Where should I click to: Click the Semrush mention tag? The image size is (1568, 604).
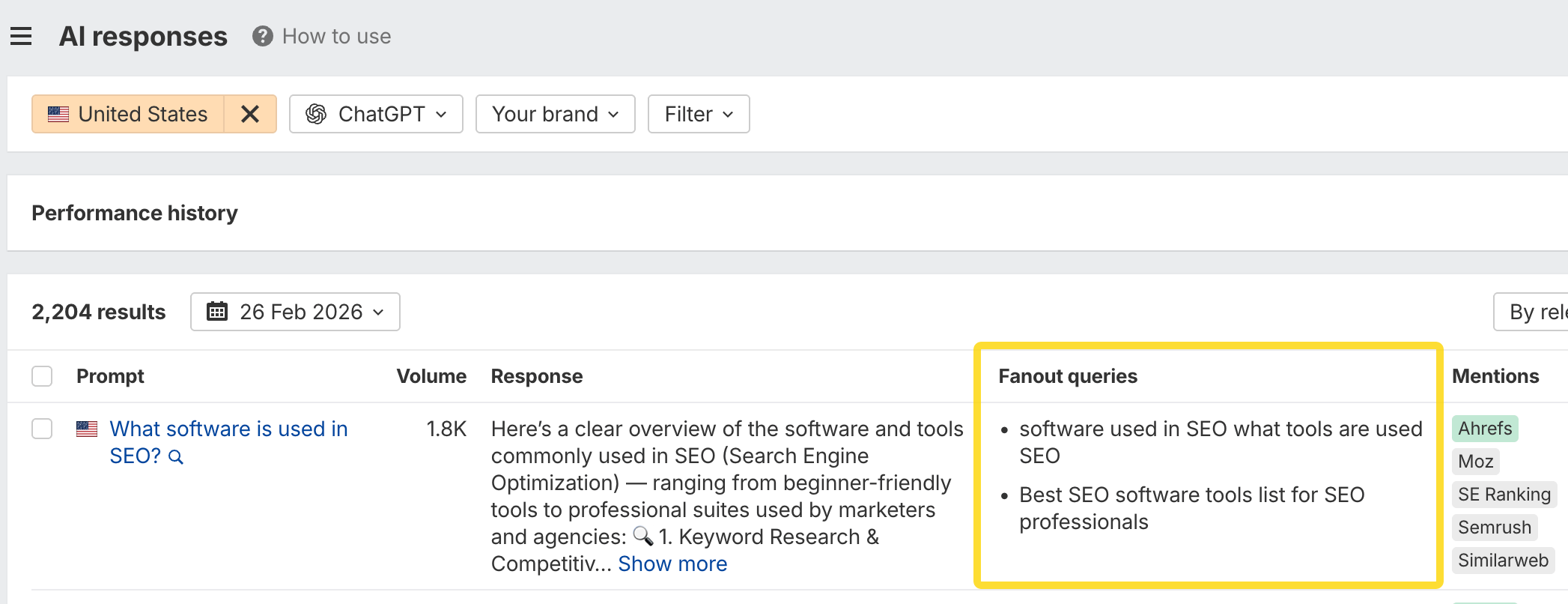1495,528
